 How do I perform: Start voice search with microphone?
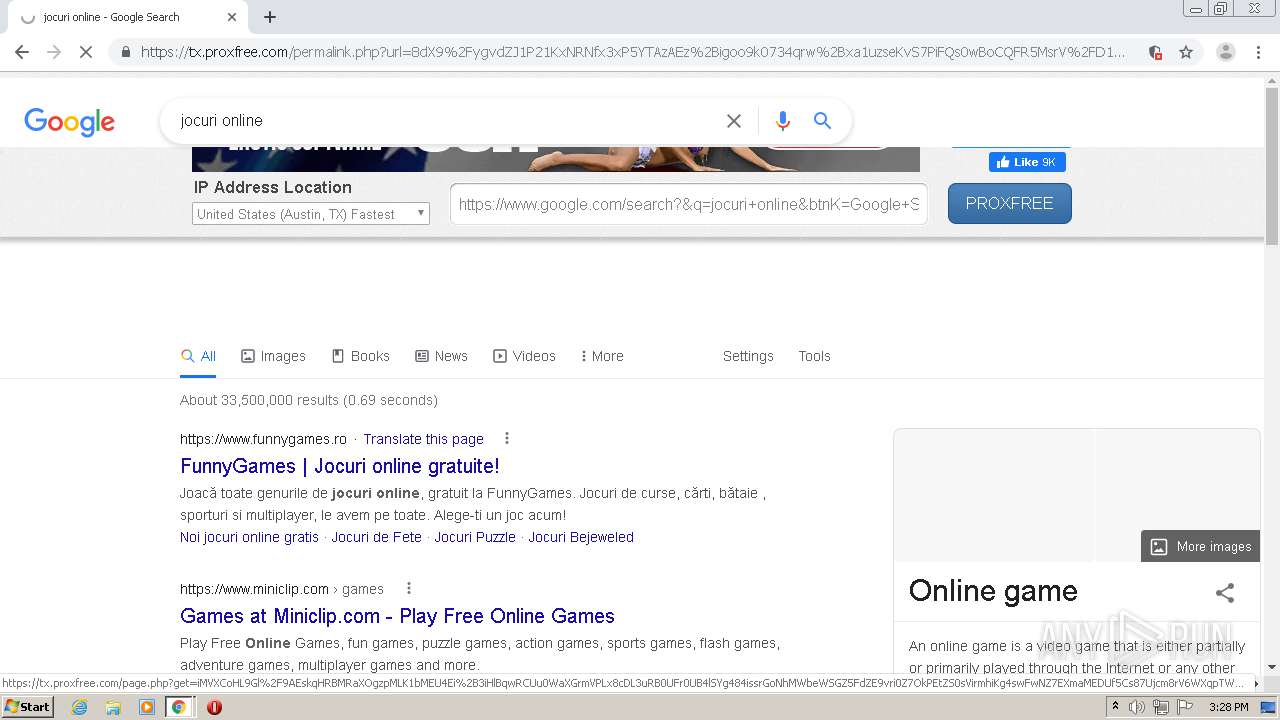pyautogui.click(x=783, y=121)
